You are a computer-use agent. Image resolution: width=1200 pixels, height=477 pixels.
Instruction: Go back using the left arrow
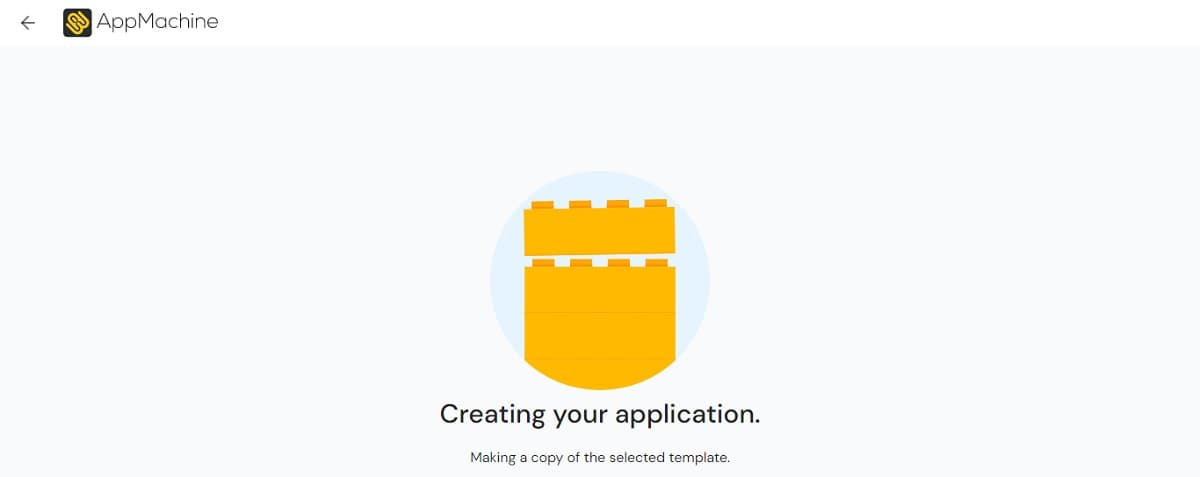28,22
